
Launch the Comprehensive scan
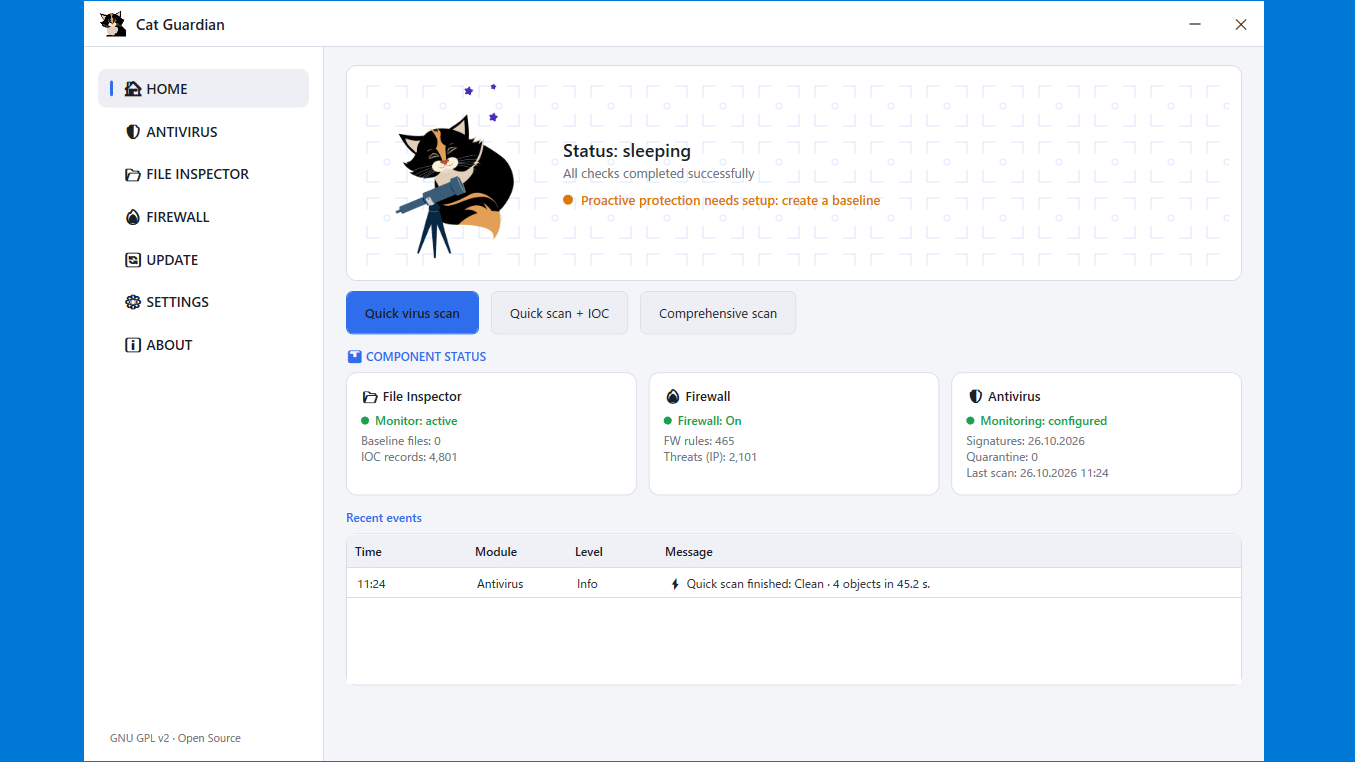[718, 313]
